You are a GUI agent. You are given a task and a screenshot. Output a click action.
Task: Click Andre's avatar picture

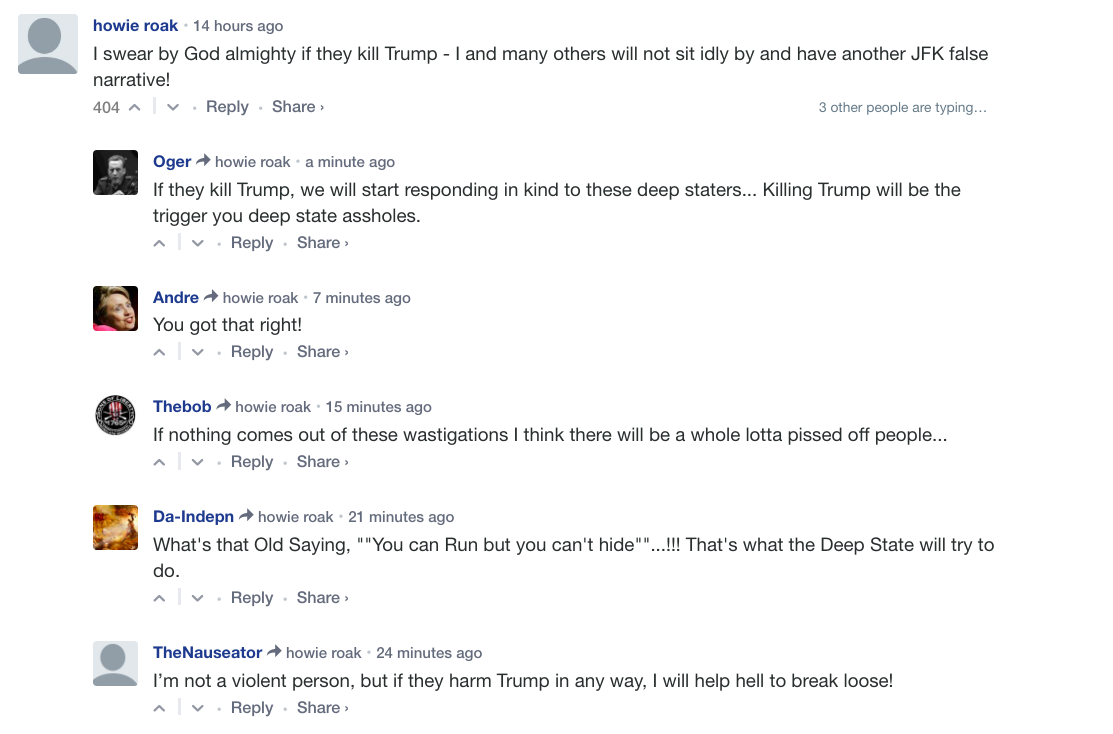click(x=115, y=308)
